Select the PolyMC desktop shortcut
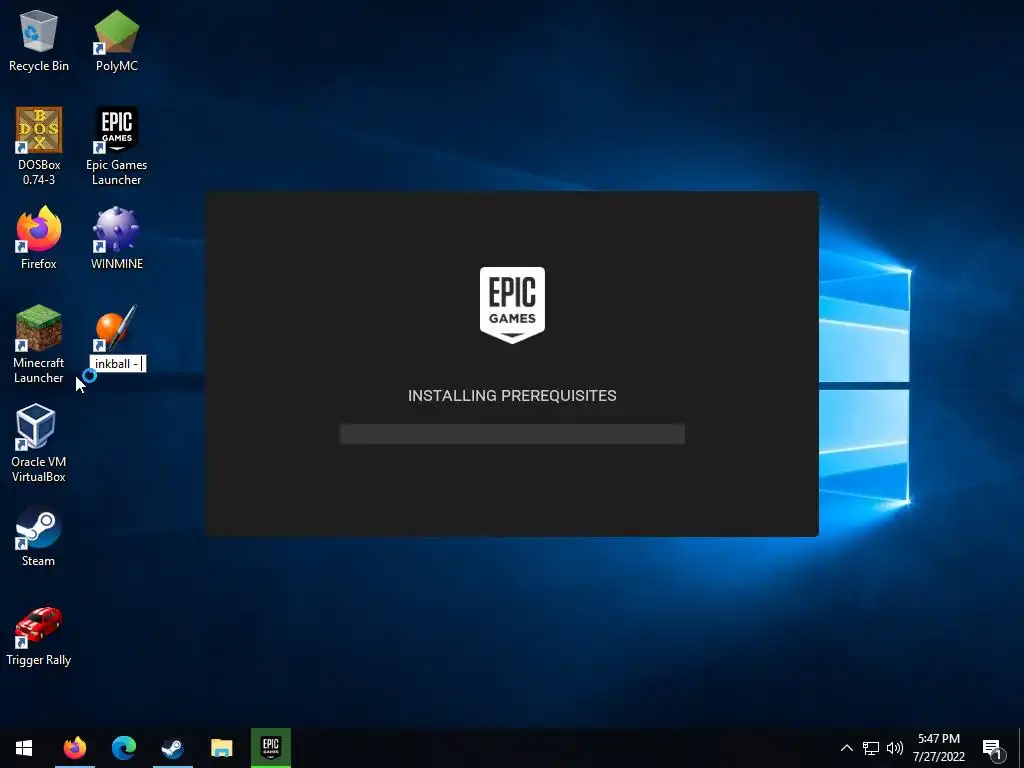Screen dimensions: 1024x768 [x=116, y=41]
